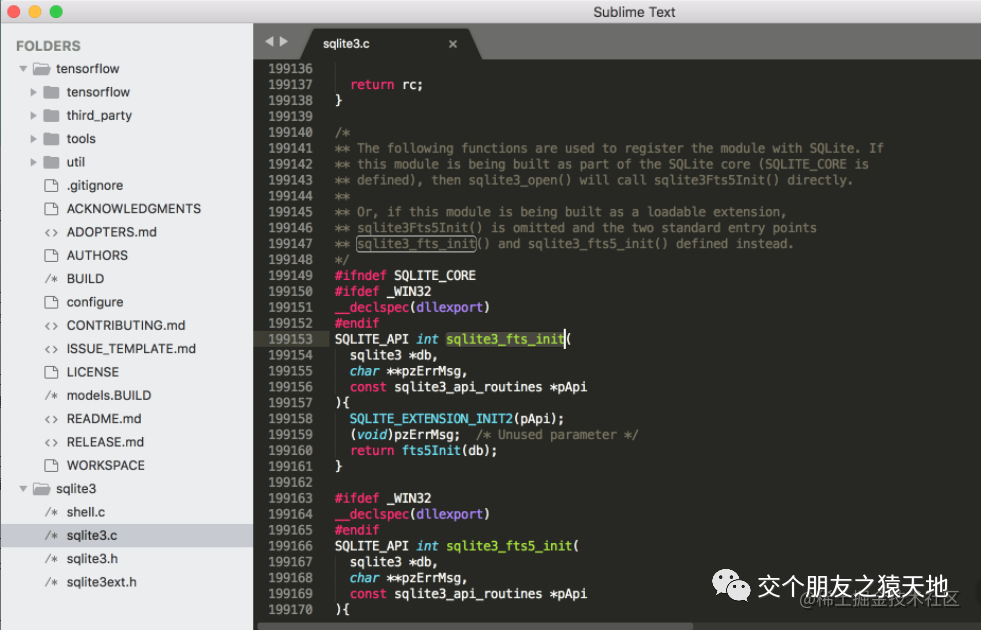The height and width of the screenshot is (630, 981).
Task: Click the ISSUE_TEMPLATE.md markup icon
Action: [51, 348]
